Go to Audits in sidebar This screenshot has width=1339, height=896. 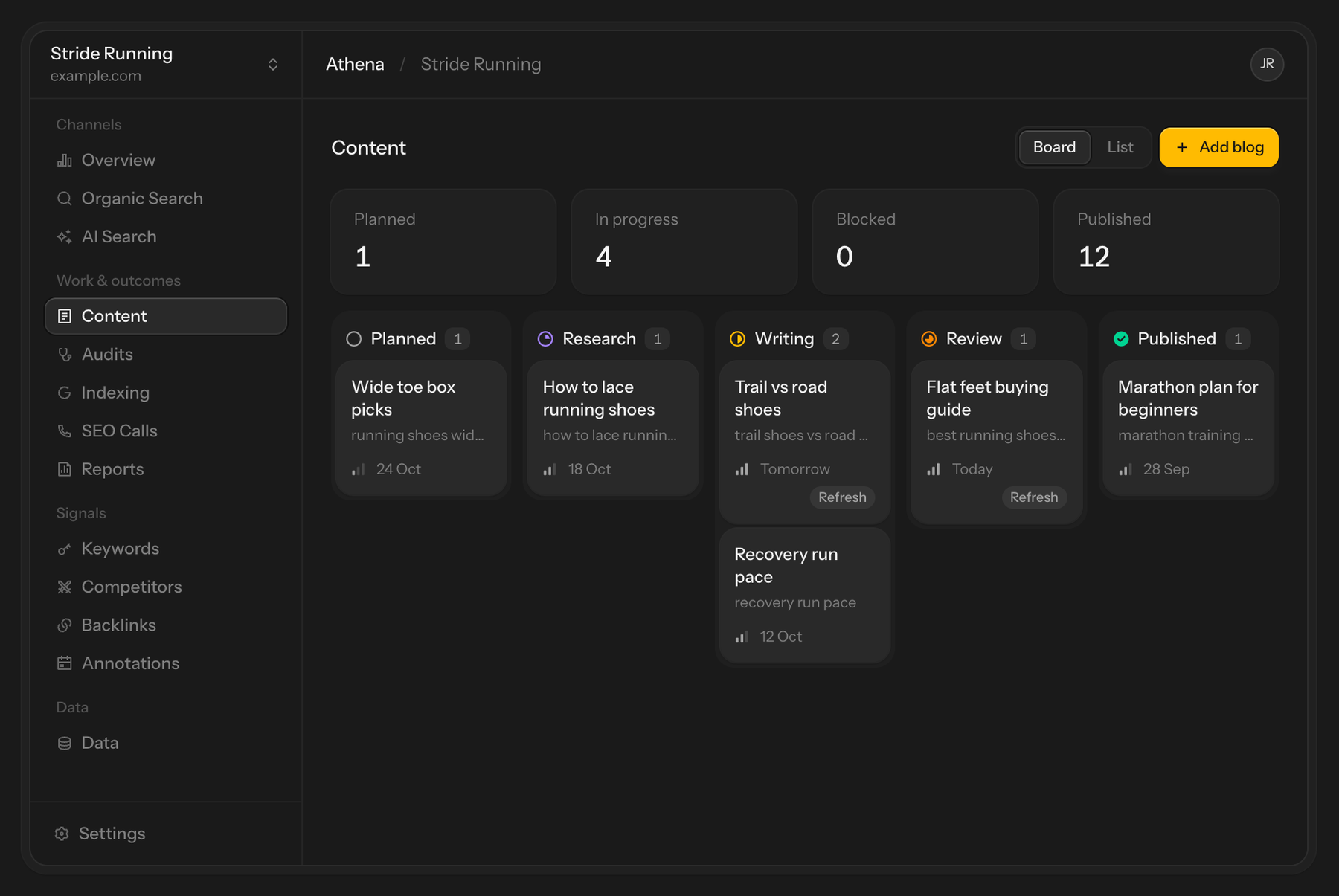[x=166, y=355]
